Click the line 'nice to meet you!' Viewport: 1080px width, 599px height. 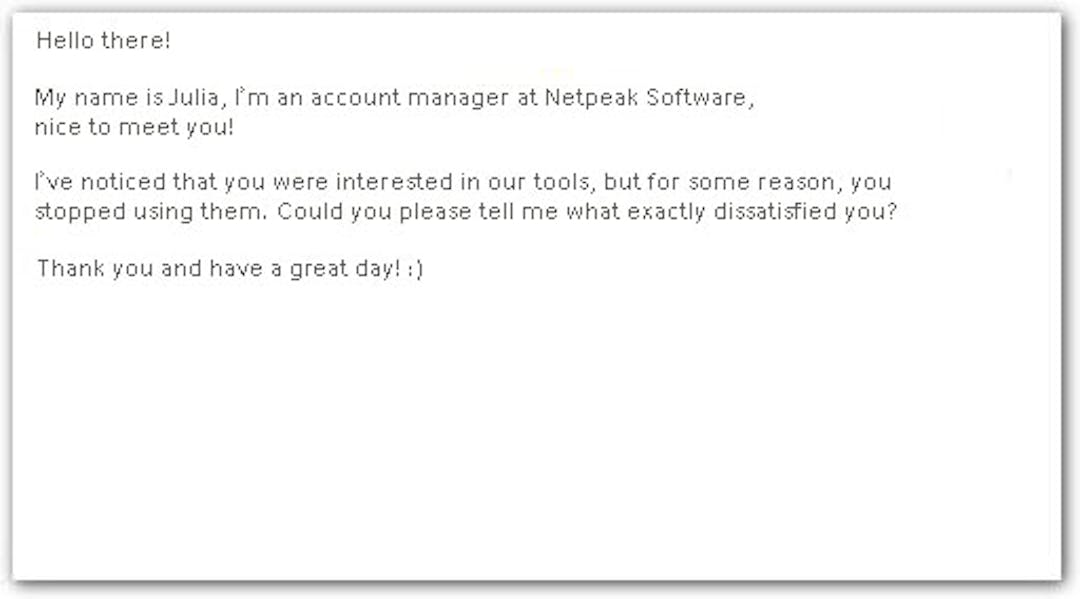(134, 127)
